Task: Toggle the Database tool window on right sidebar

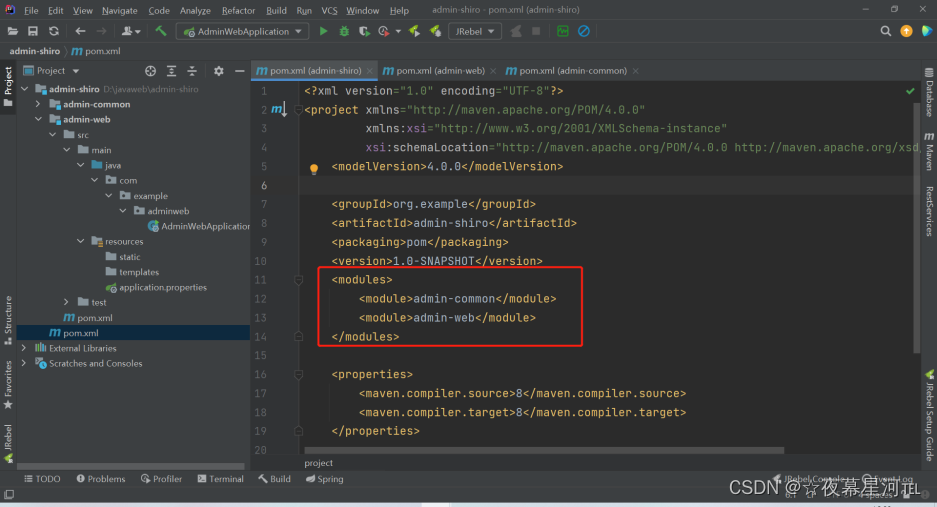Action: click(x=929, y=98)
